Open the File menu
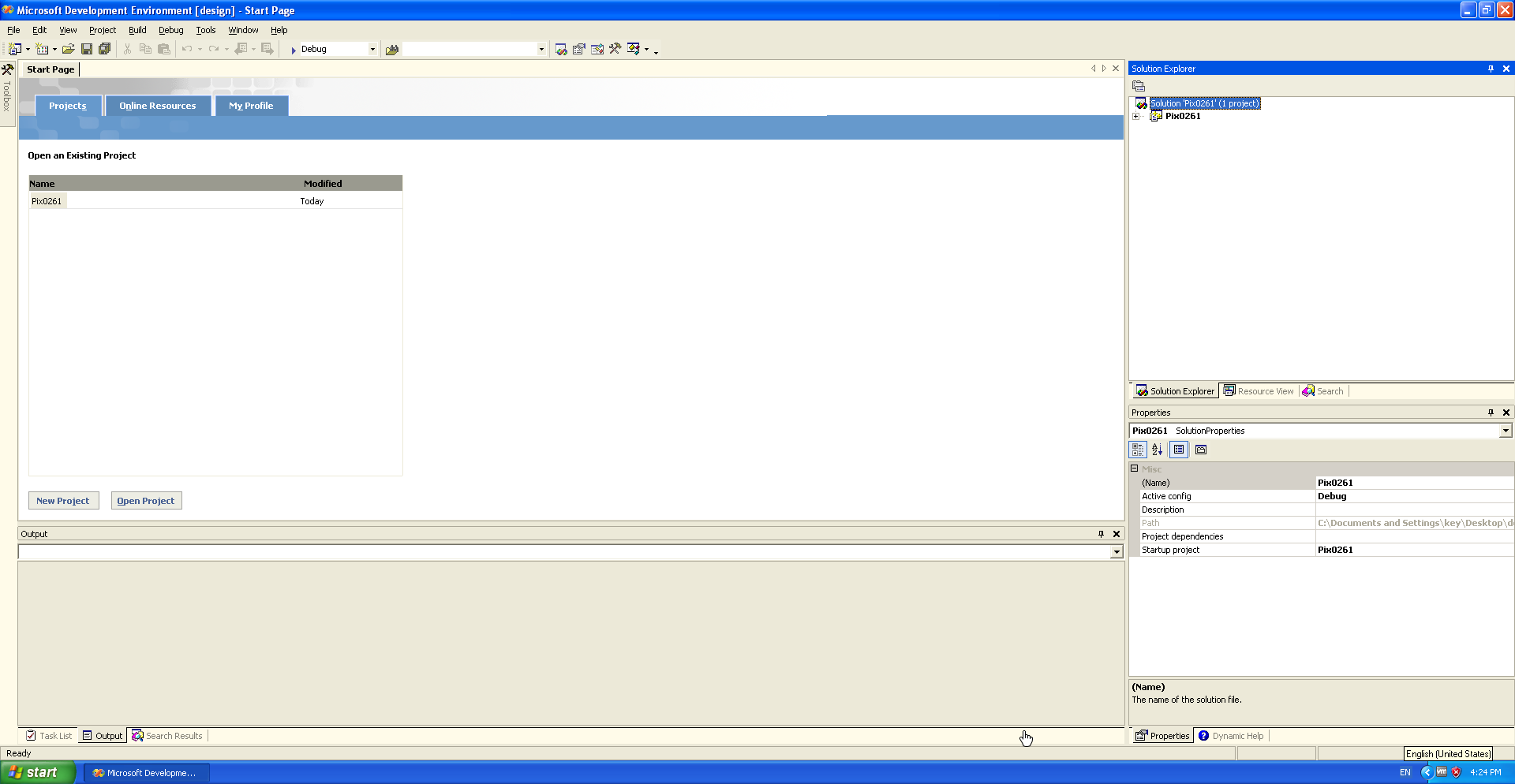The width and height of the screenshot is (1515, 784). (x=13, y=30)
